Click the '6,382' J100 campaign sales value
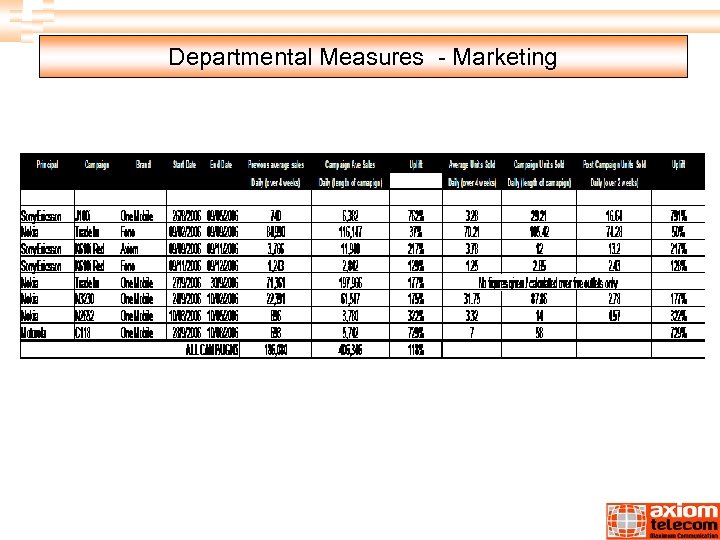This screenshot has height=540, width=720. [x=350, y=215]
